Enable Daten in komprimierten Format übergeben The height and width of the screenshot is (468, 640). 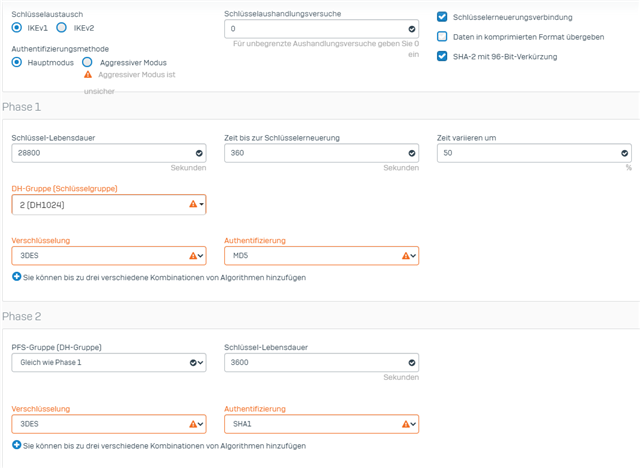click(x=443, y=37)
